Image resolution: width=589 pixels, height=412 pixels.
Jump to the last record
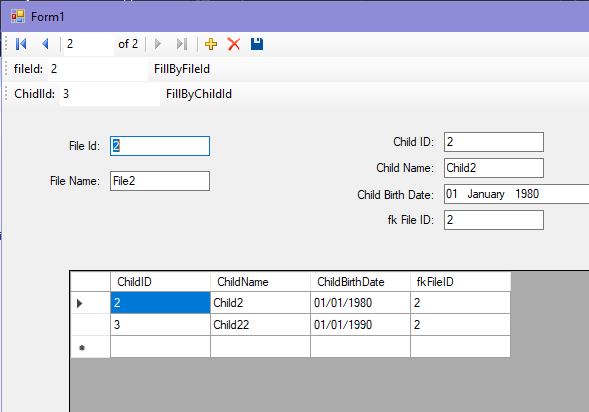pos(182,44)
